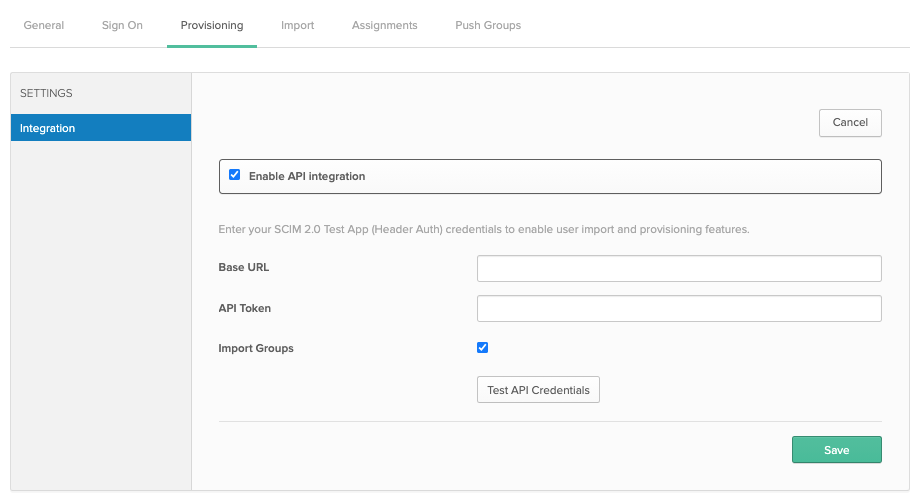Click the SCIM credentials instruction text

483,229
